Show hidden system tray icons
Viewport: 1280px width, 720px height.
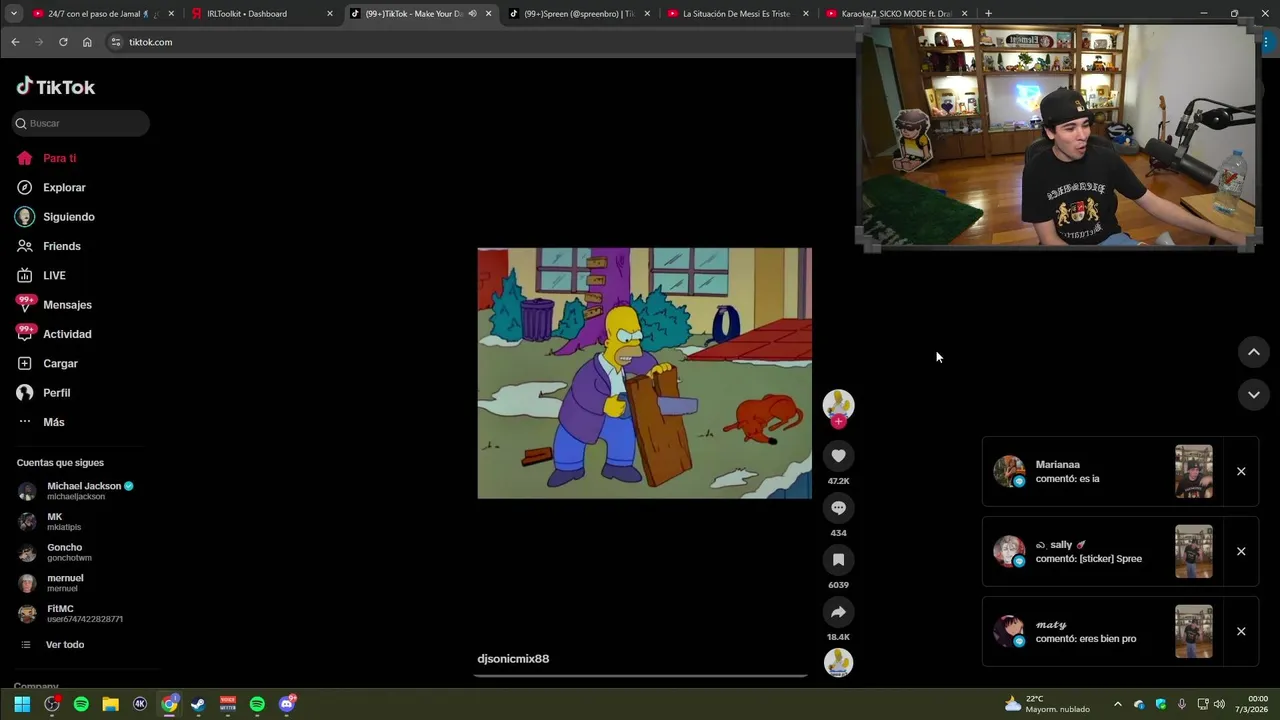1117,704
